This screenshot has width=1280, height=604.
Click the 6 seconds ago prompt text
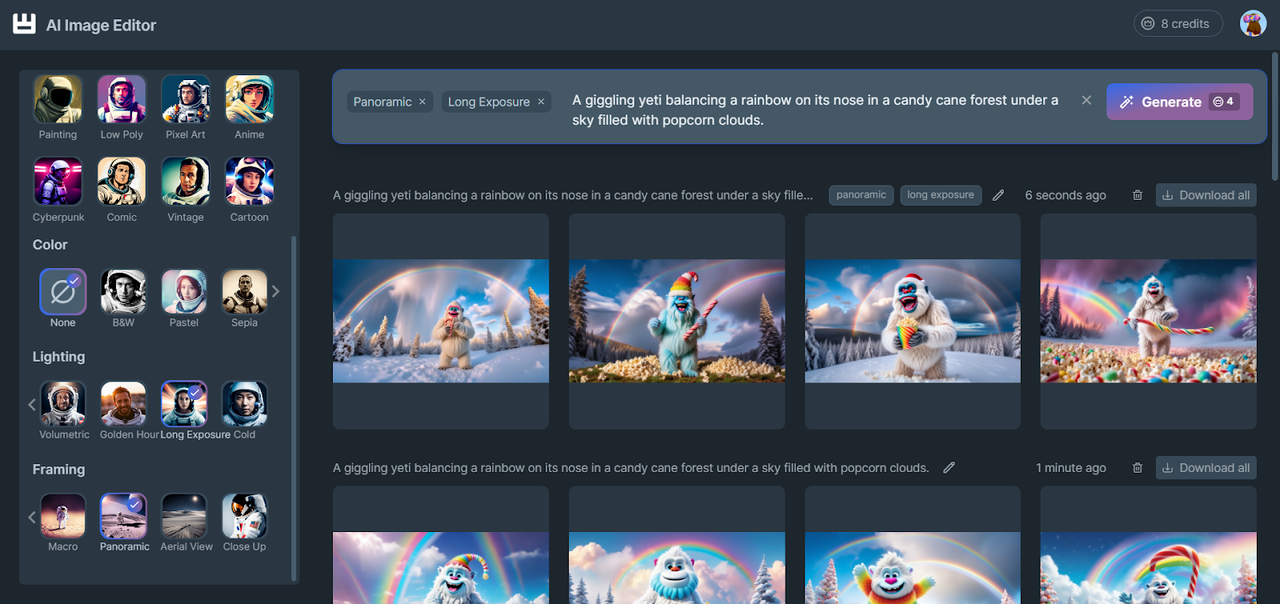[573, 195]
